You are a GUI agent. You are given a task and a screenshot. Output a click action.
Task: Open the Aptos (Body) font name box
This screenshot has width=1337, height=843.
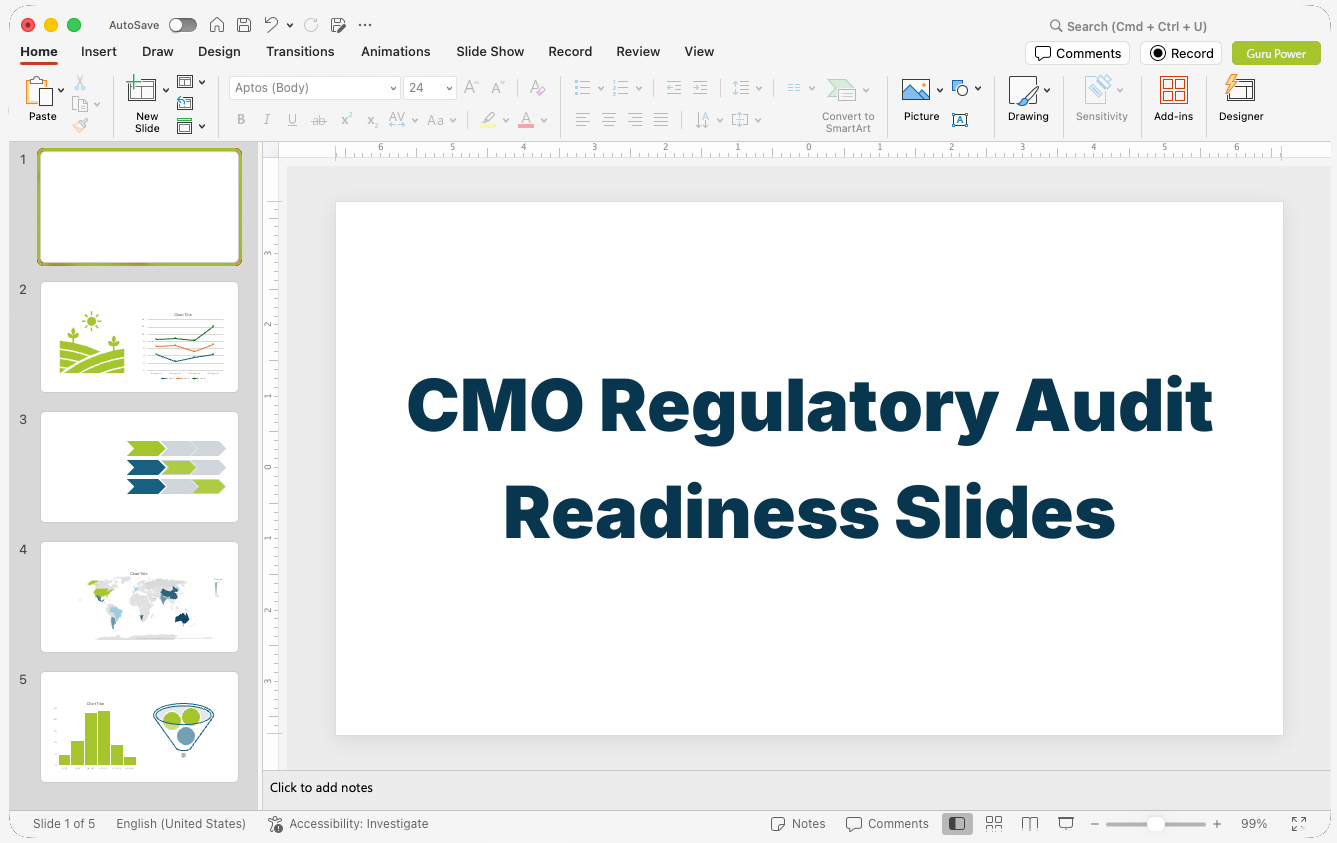(315, 88)
